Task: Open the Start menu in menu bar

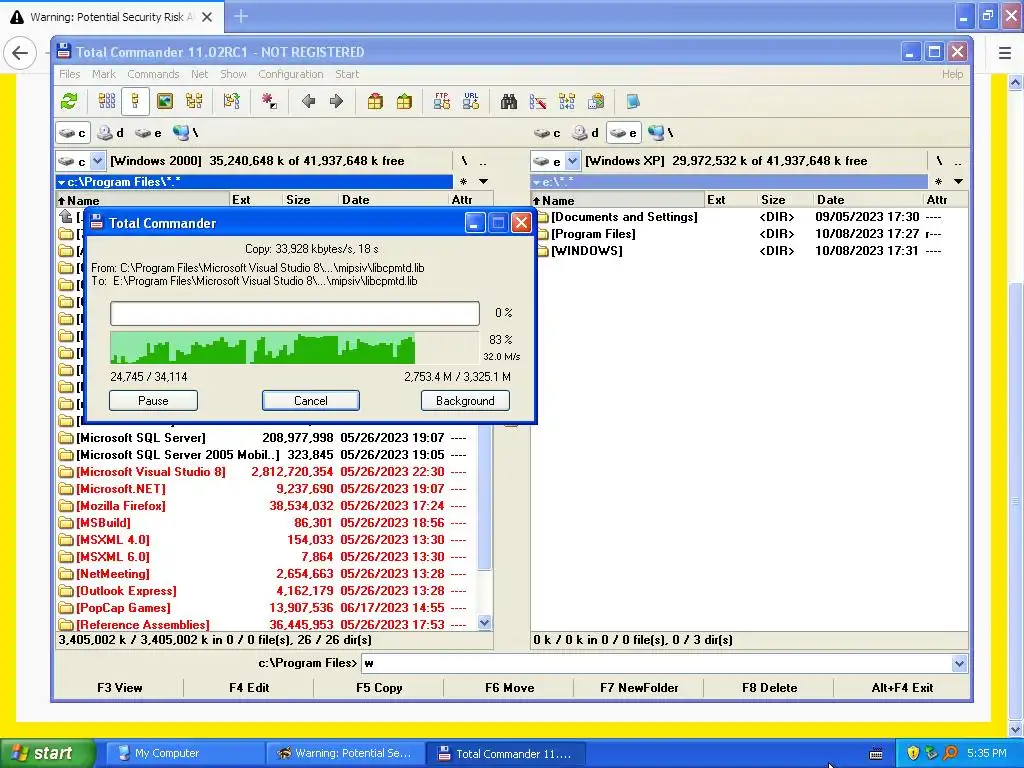Action: click(347, 74)
